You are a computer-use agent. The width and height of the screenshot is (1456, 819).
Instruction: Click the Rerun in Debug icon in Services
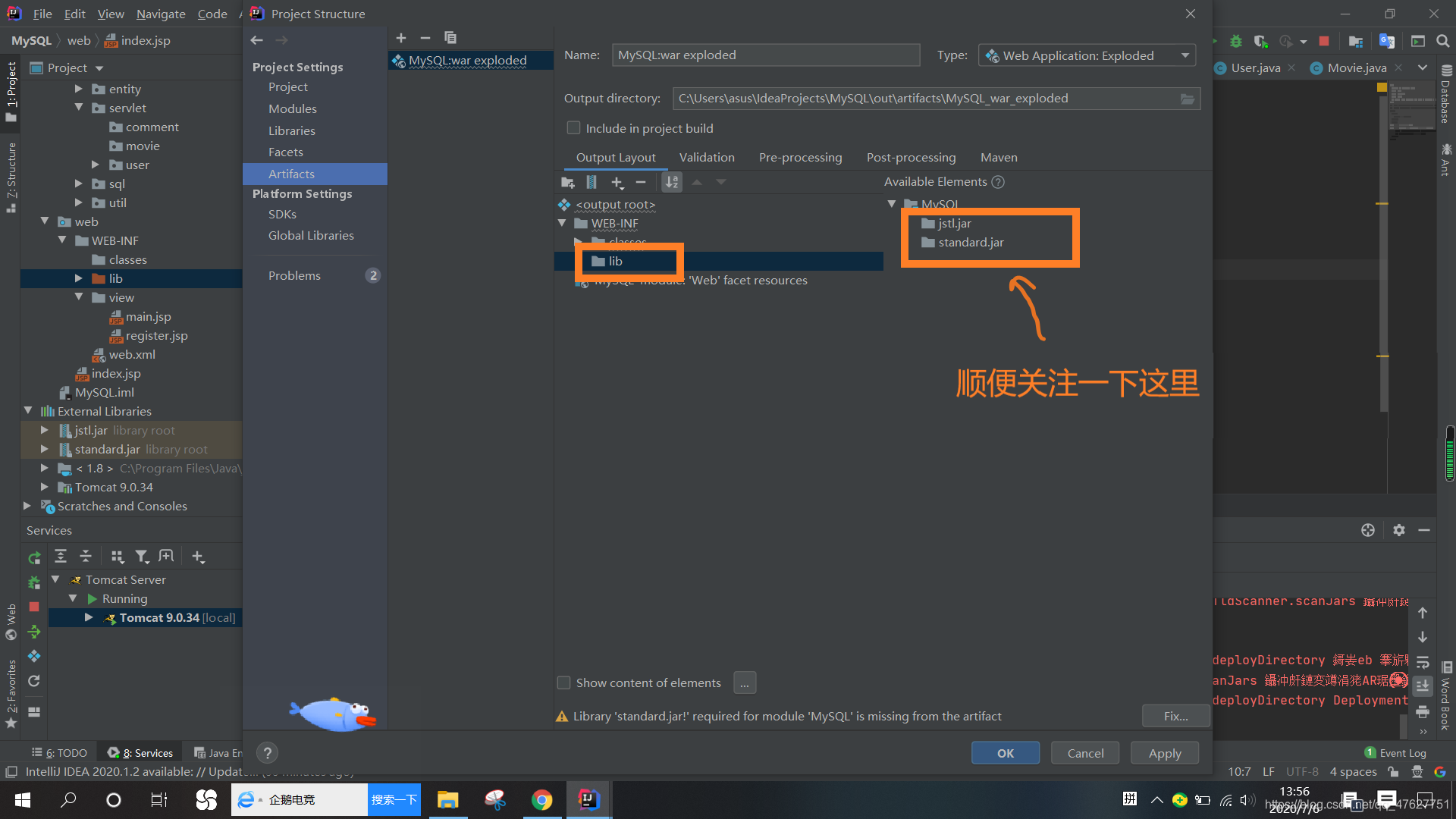pyautogui.click(x=34, y=582)
